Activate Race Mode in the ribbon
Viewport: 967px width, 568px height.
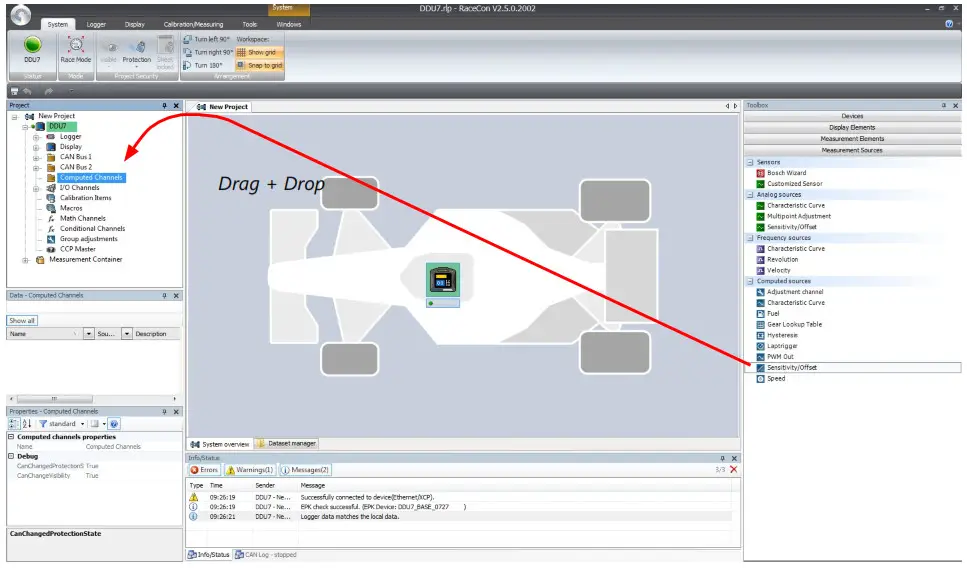point(76,49)
